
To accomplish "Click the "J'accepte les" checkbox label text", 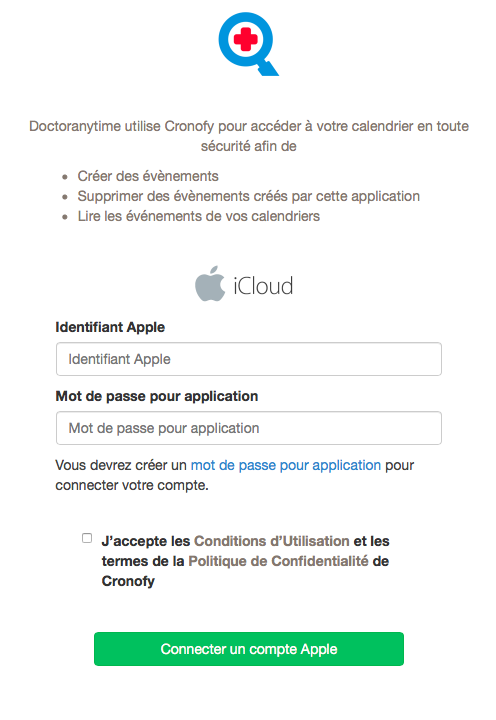I will tap(146, 541).
